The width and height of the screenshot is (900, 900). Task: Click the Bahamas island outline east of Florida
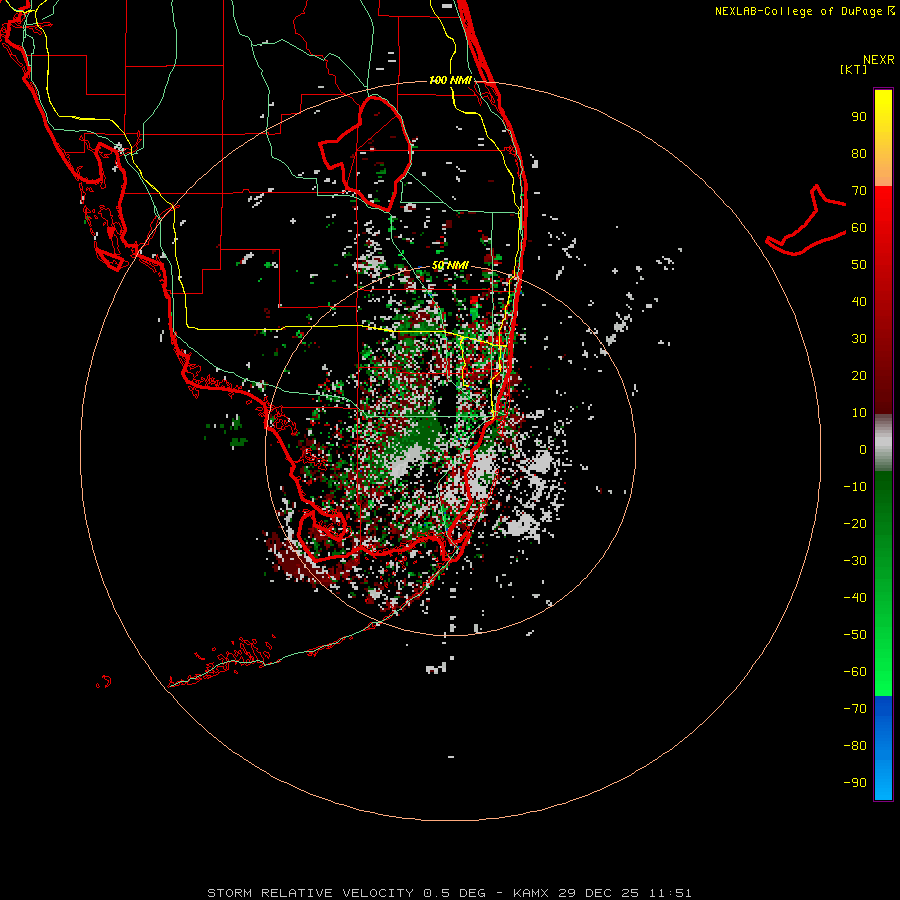(x=806, y=220)
